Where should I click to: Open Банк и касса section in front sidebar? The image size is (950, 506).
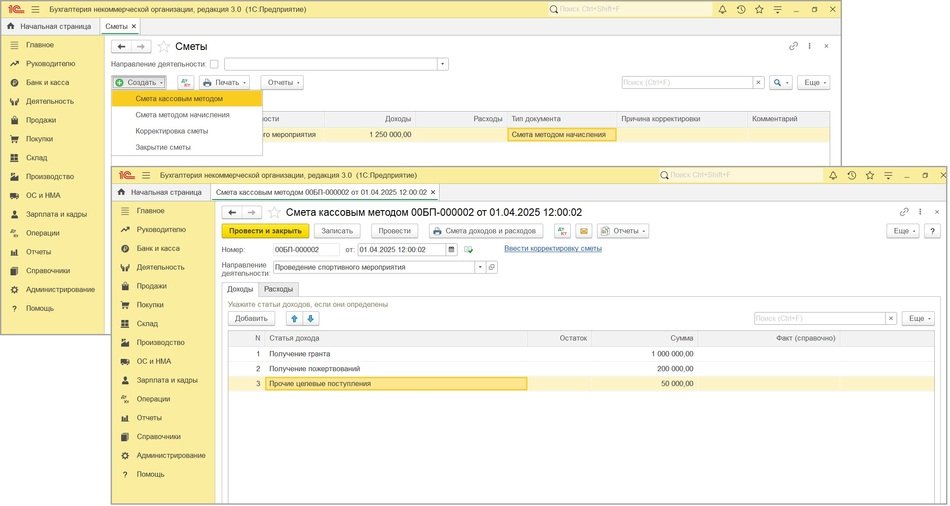pyautogui.click(x=160, y=248)
